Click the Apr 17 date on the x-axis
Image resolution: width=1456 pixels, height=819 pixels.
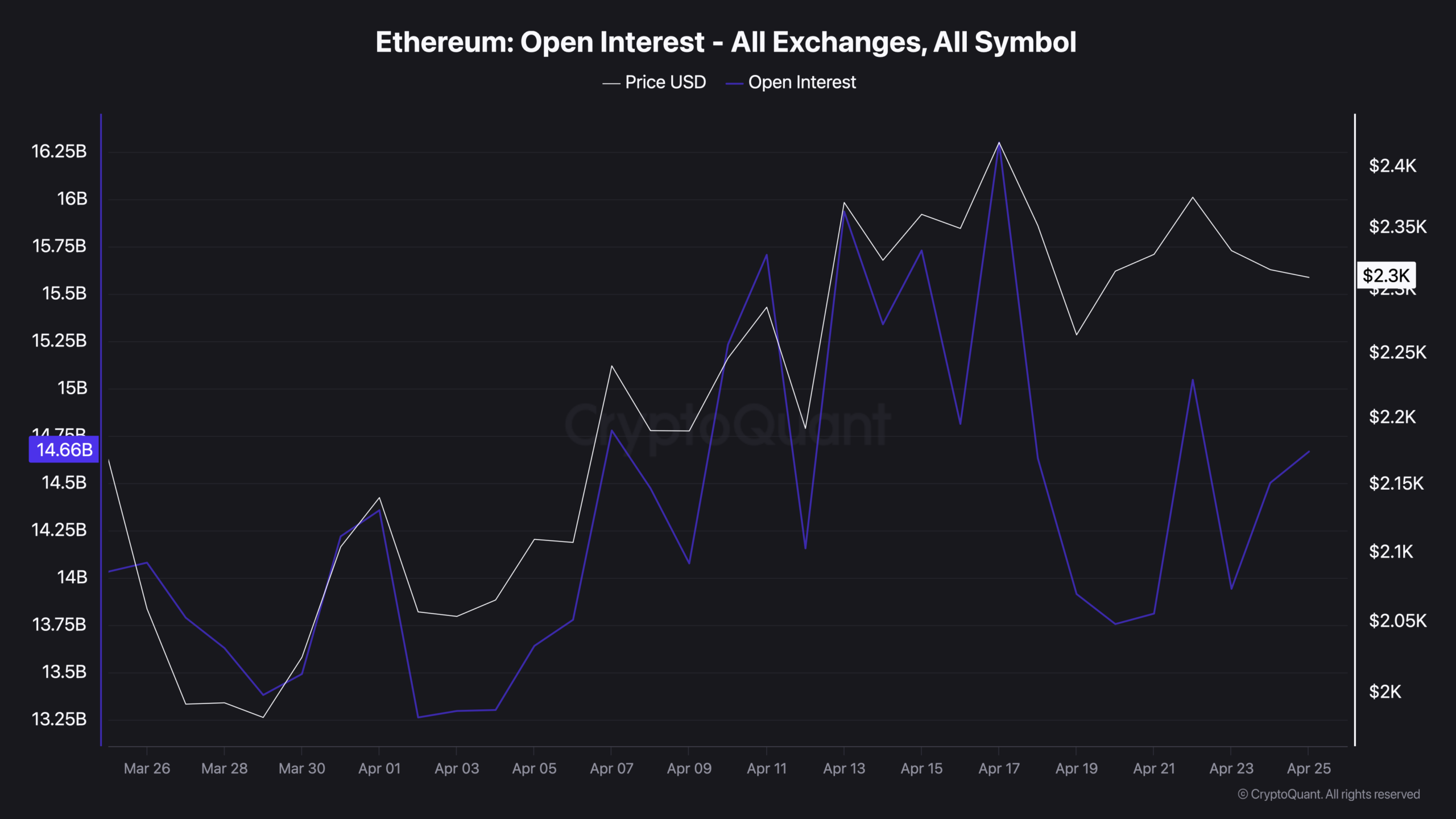point(999,768)
